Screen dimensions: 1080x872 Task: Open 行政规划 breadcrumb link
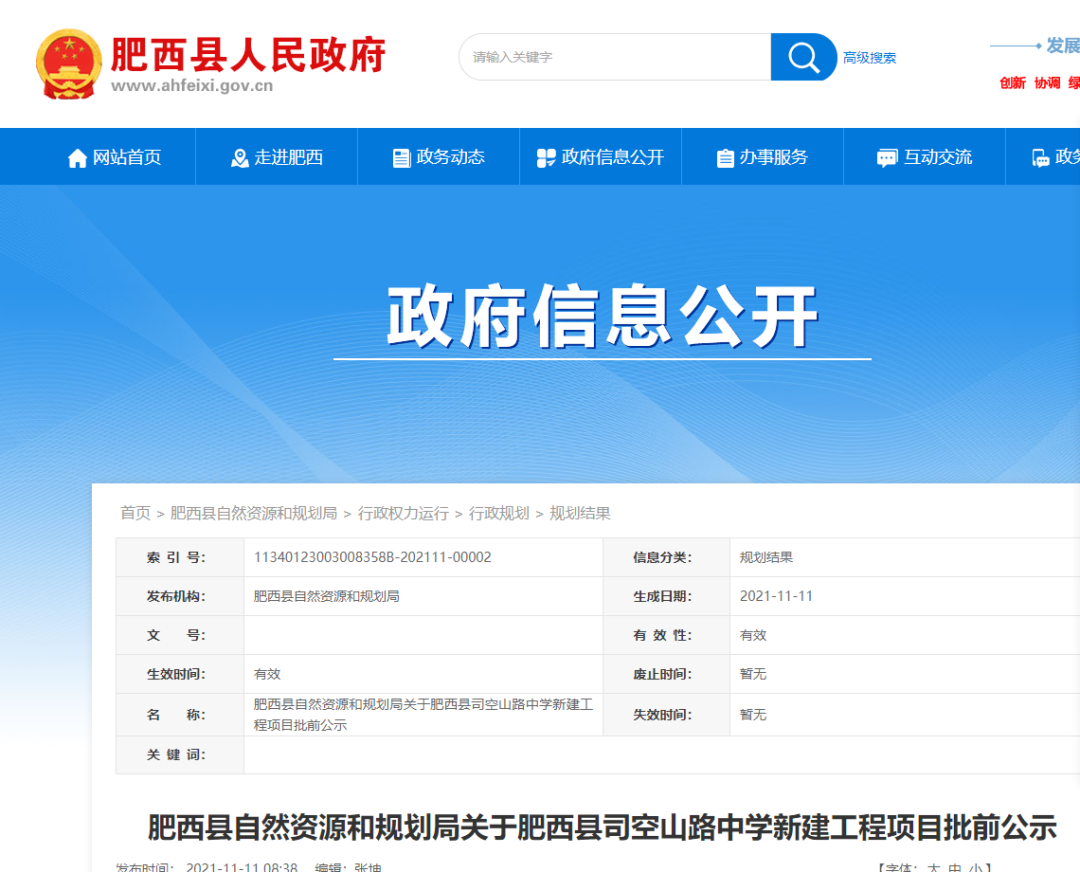pyautogui.click(x=499, y=513)
